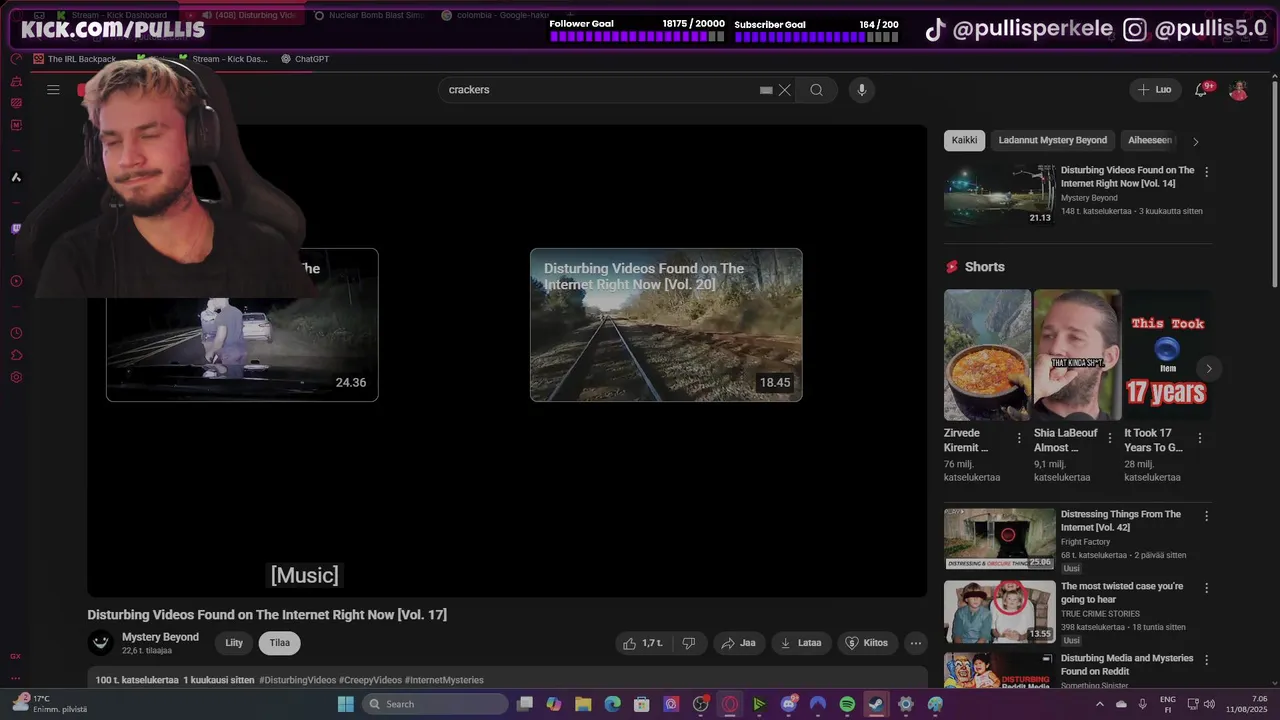Screen dimensions: 1280x720
Task: Open most twisted case thumbnail
Action: coord(1000,611)
